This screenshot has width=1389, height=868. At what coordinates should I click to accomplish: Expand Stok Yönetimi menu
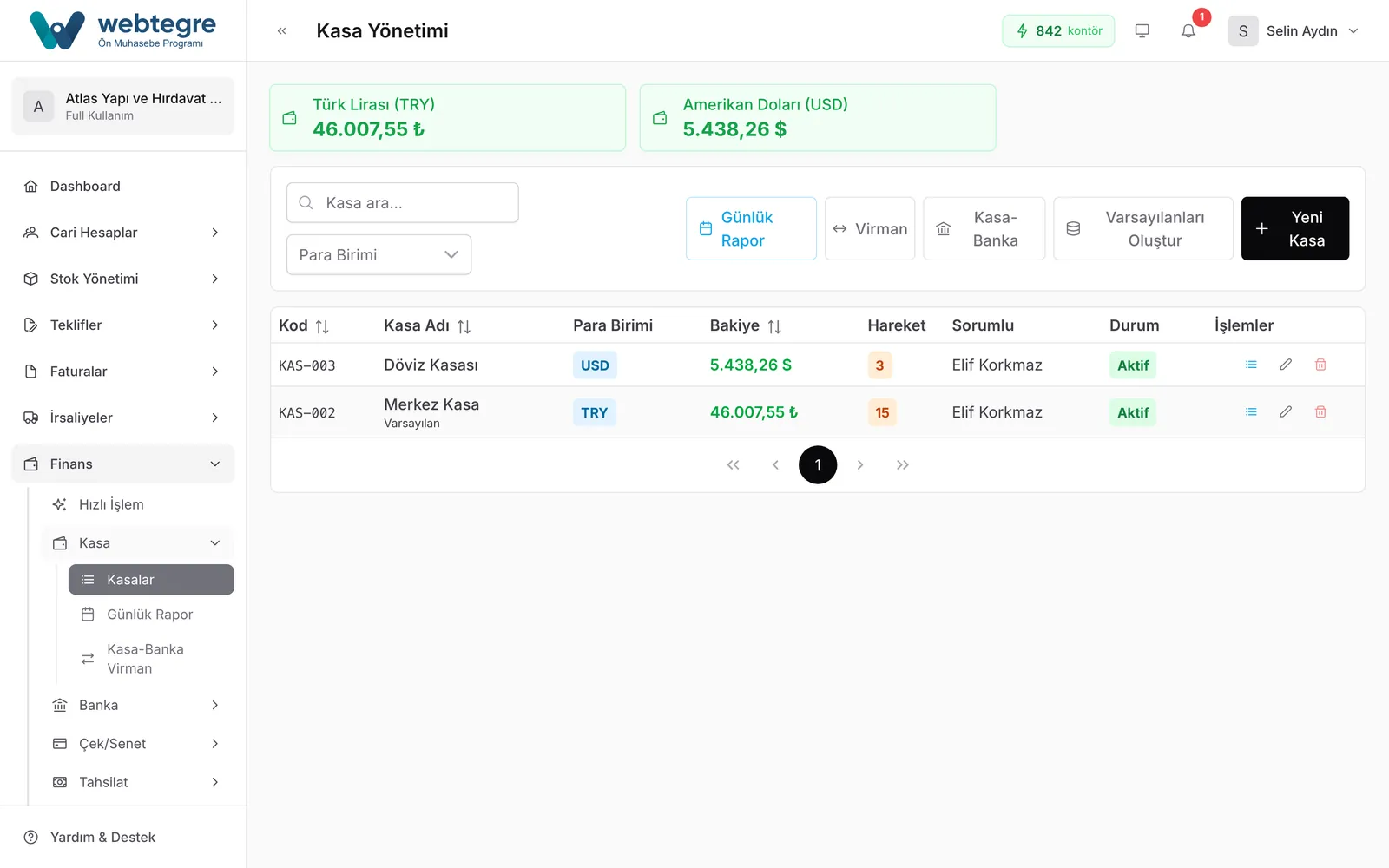coord(122,279)
